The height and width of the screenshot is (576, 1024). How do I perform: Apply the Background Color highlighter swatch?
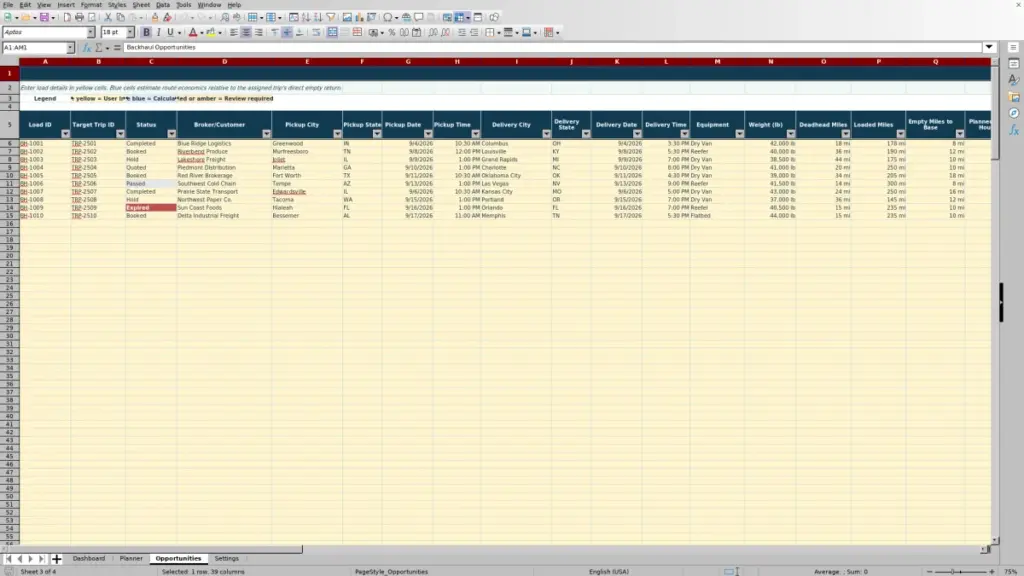point(210,33)
